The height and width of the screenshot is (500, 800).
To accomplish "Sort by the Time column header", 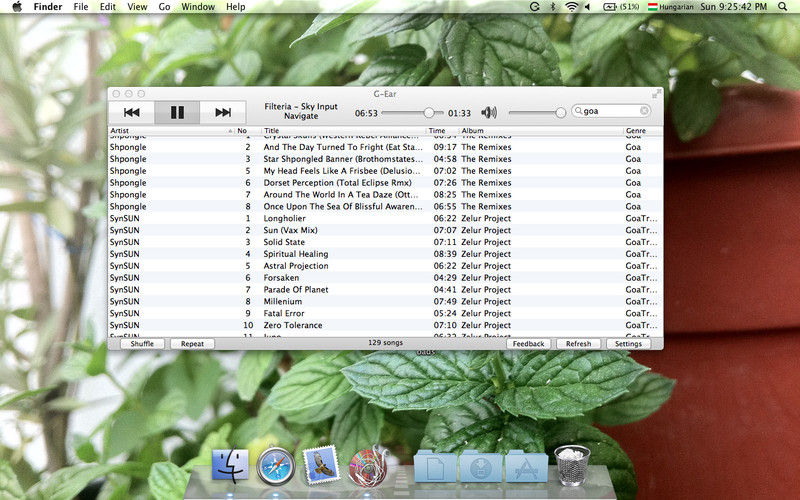I will tap(442, 131).
